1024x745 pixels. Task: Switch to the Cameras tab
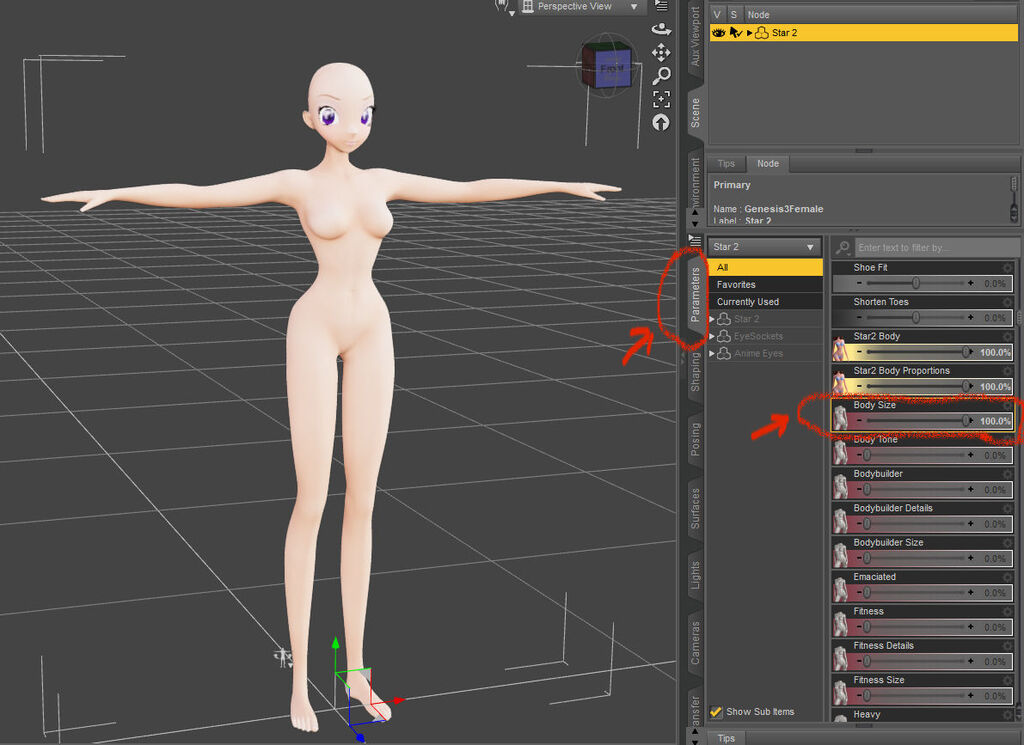(696, 642)
